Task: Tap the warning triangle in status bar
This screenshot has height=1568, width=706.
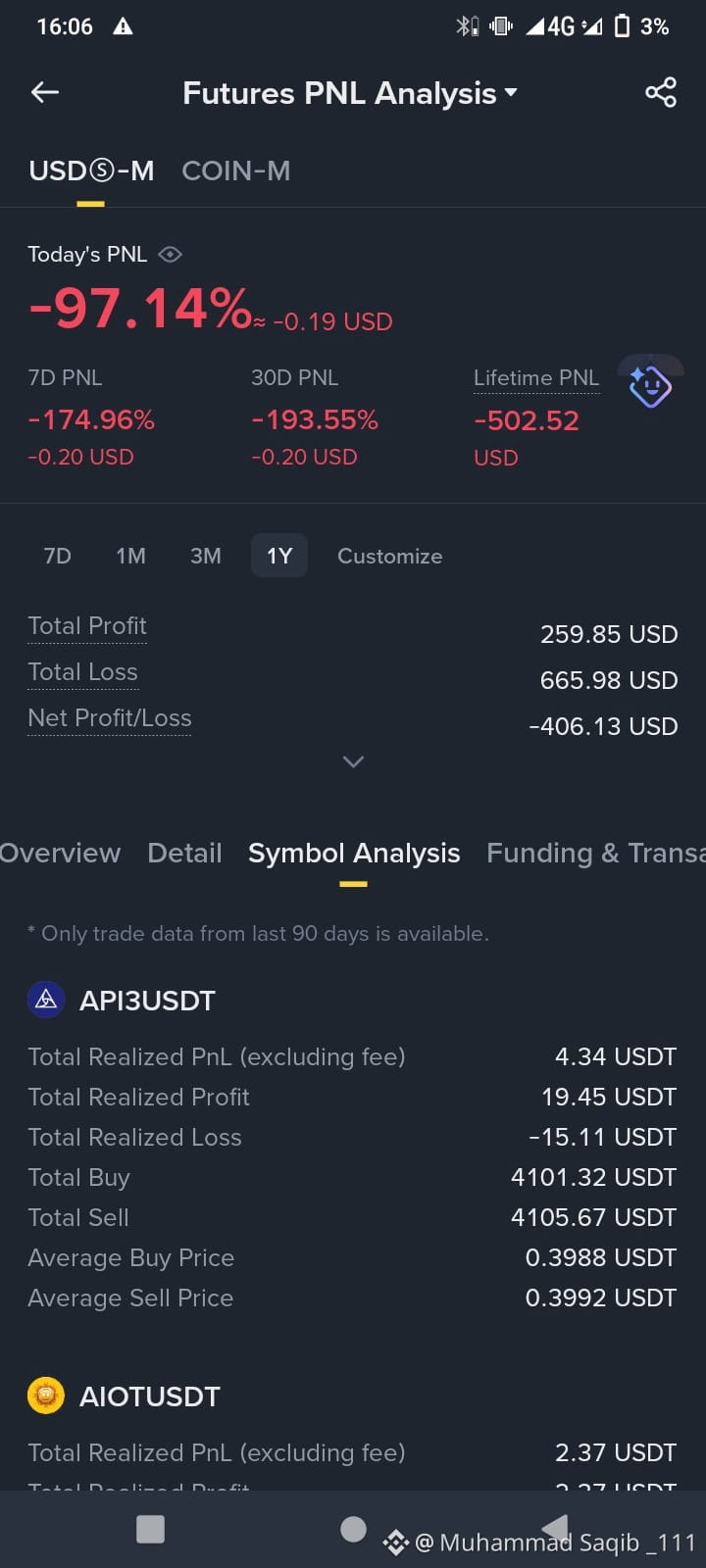Action: point(123,26)
